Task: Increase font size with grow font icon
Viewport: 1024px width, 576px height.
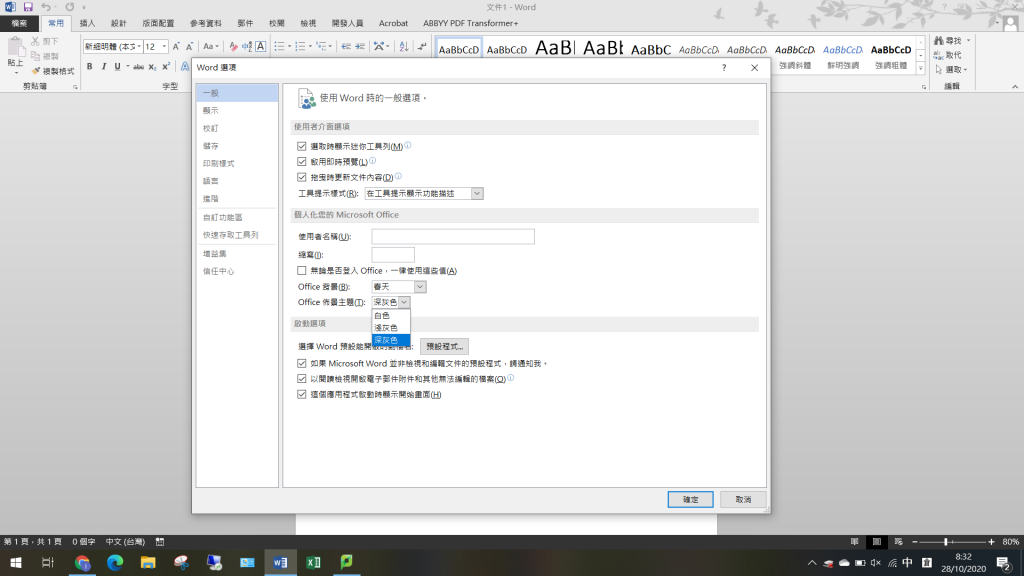Action: [x=176, y=46]
